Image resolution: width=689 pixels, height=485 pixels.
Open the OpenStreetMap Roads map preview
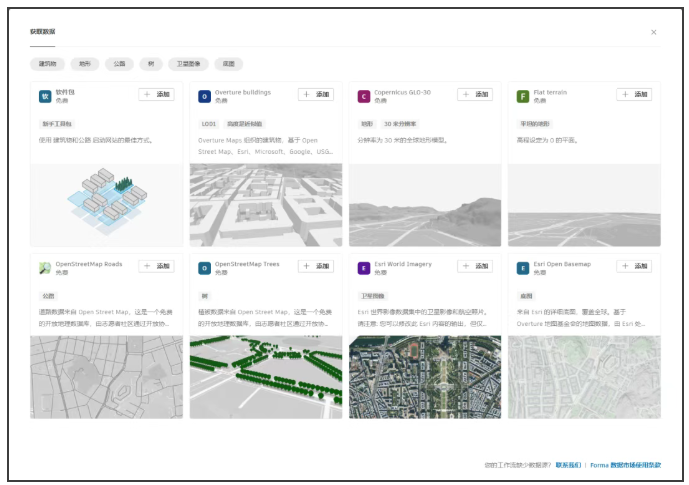(107, 377)
